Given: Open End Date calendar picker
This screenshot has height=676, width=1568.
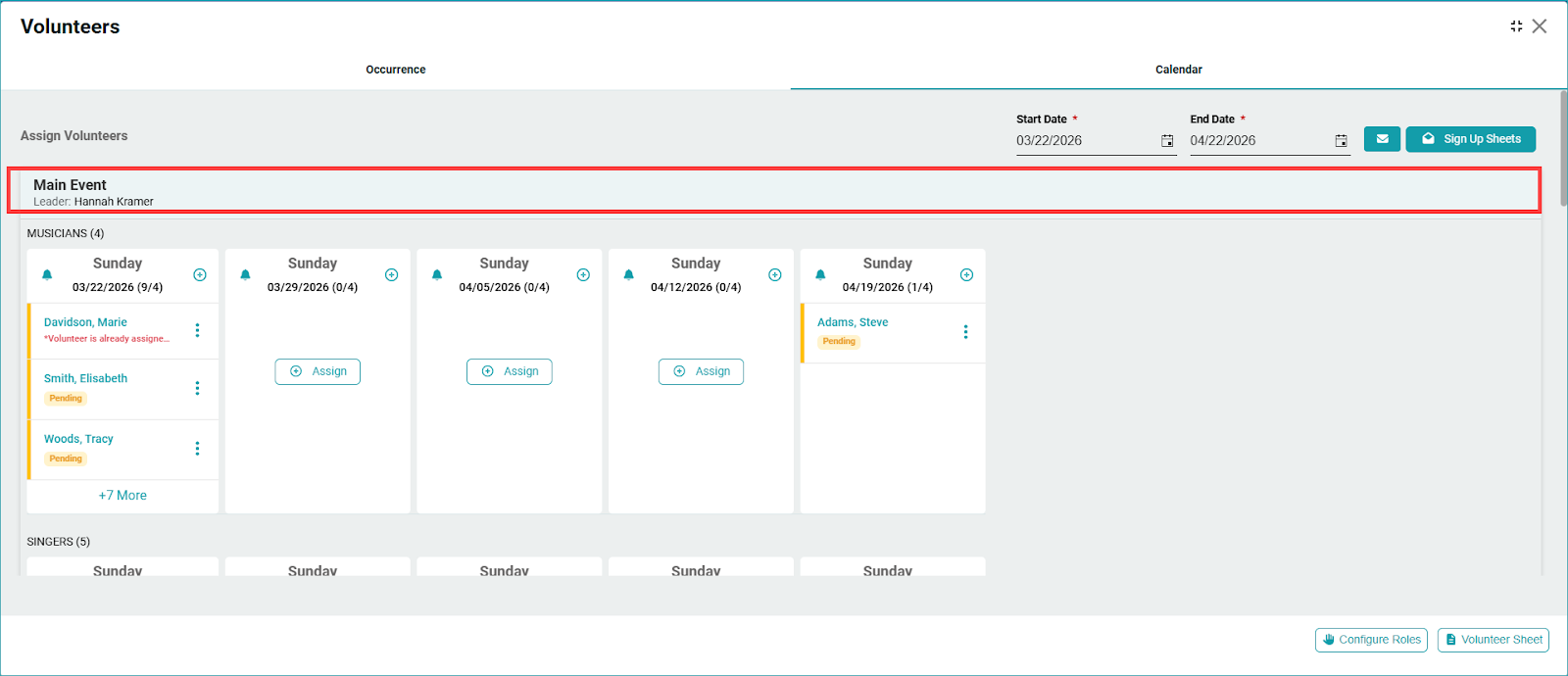Looking at the screenshot, I should click(1341, 141).
